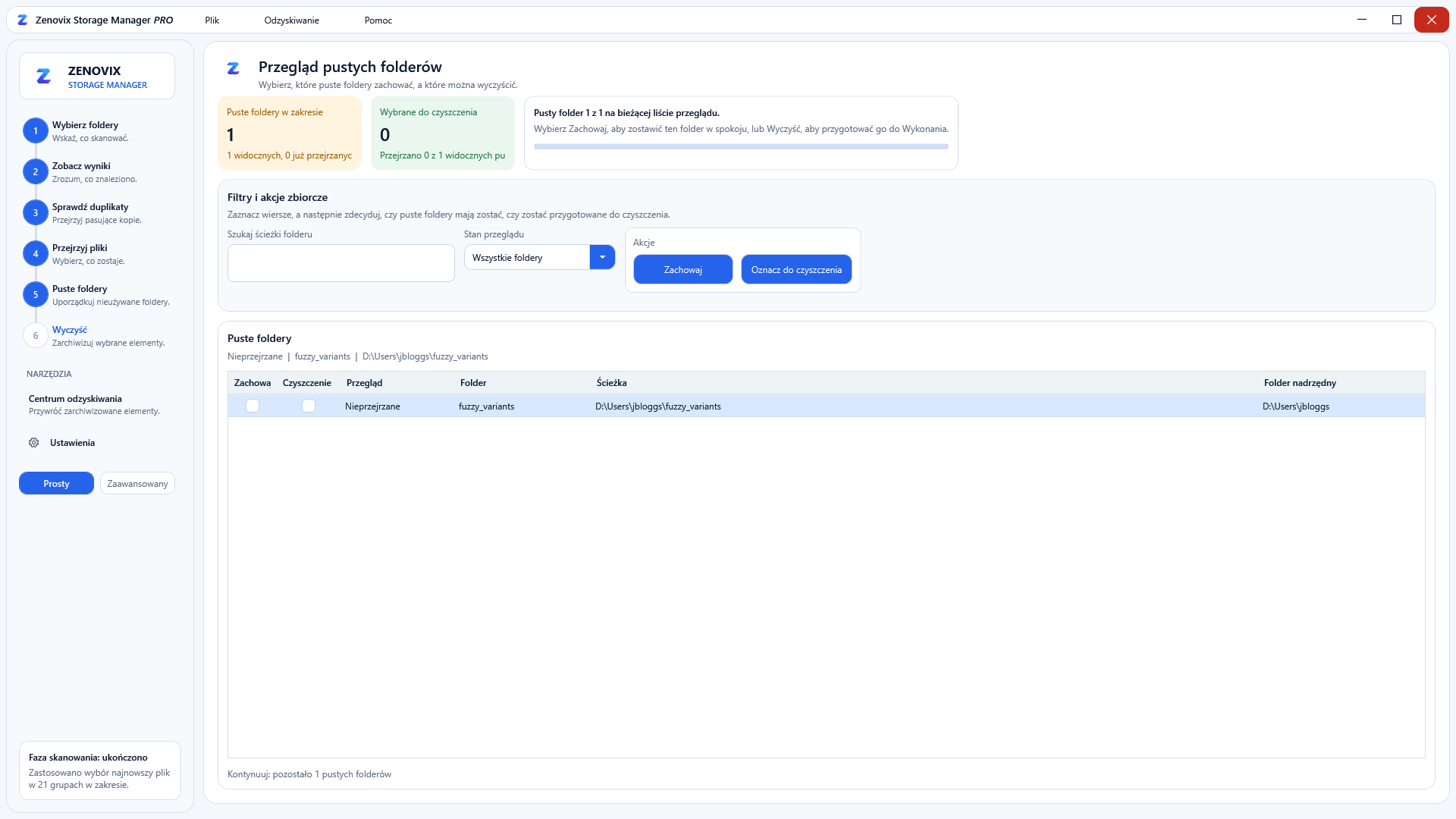Click the Ustawienia gear icon
The image size is (1456, 819).
34,443
